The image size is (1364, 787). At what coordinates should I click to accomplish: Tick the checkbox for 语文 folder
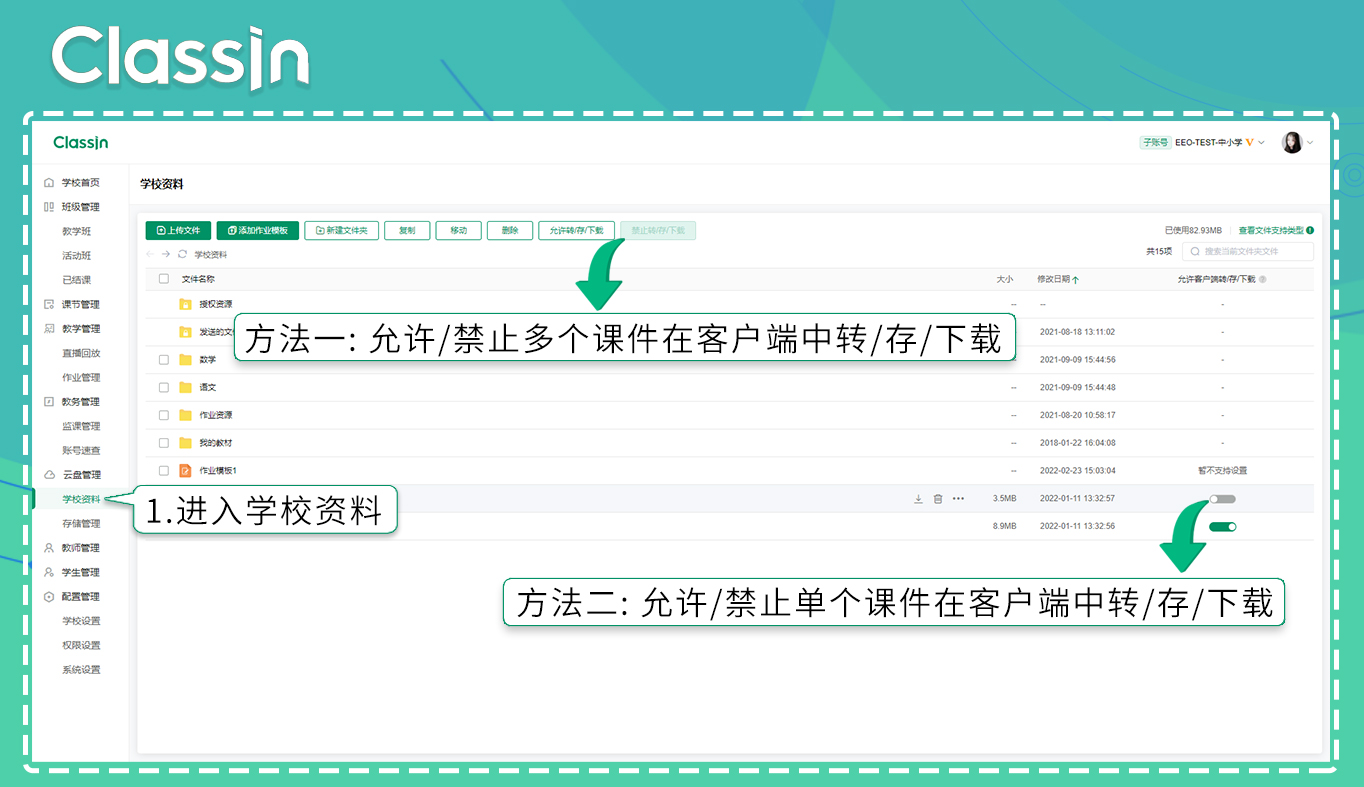coord(164,387)
